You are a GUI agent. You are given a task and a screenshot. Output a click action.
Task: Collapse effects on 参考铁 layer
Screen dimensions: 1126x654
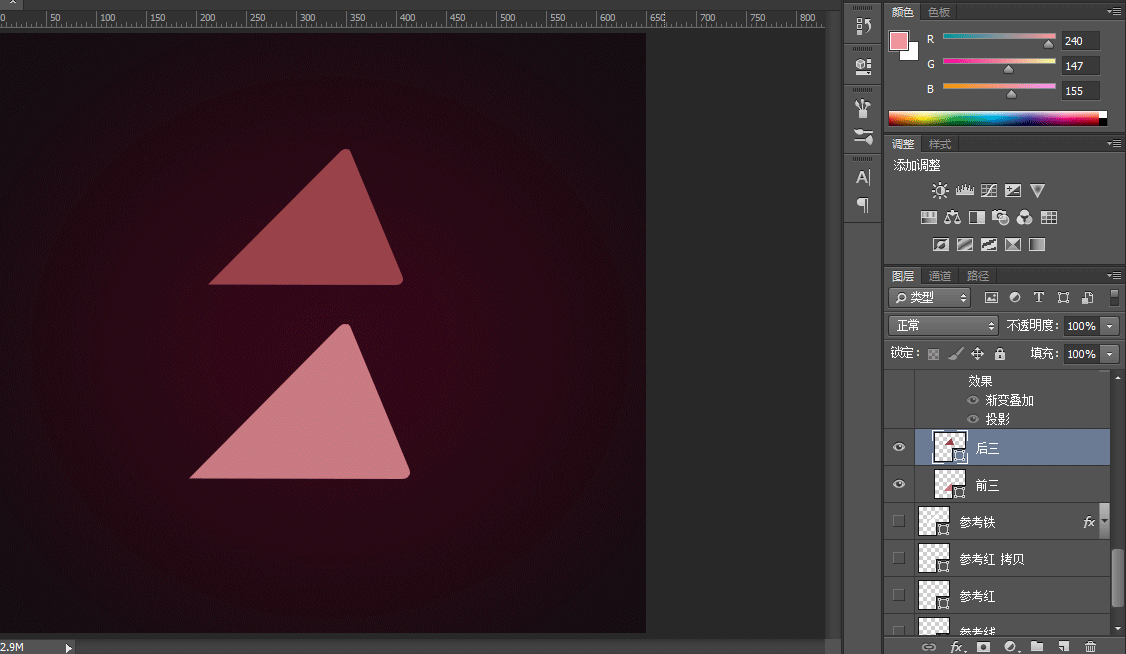coord(1104,521)
